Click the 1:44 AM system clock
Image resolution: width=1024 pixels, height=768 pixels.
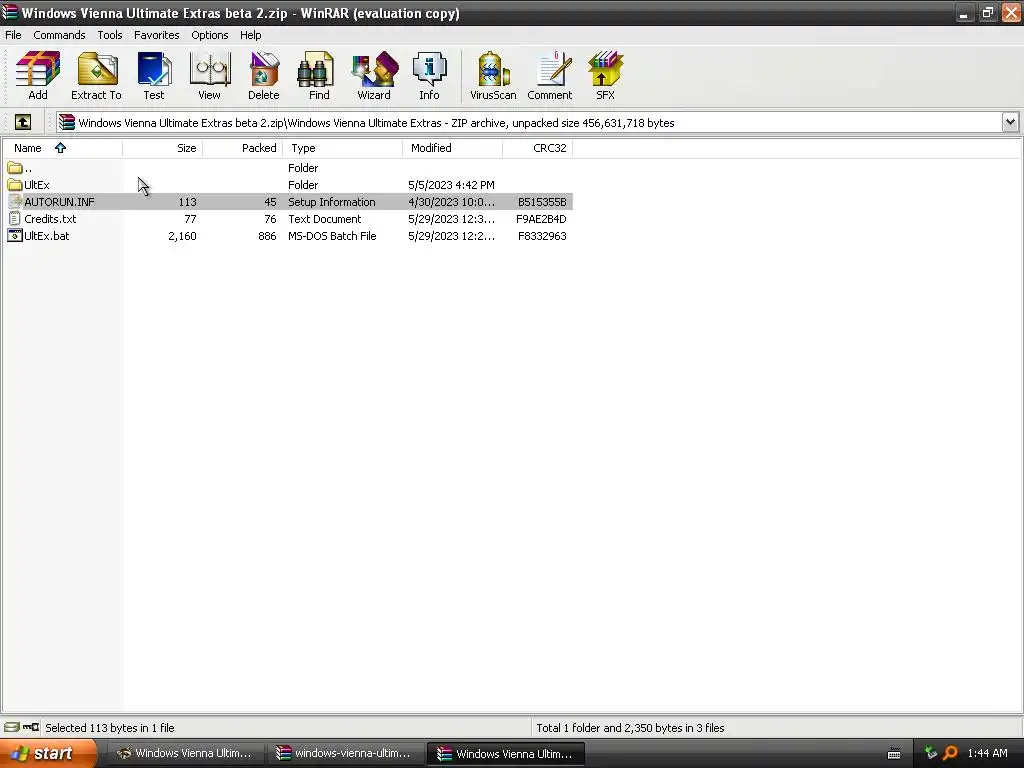[x=987, y=753]
